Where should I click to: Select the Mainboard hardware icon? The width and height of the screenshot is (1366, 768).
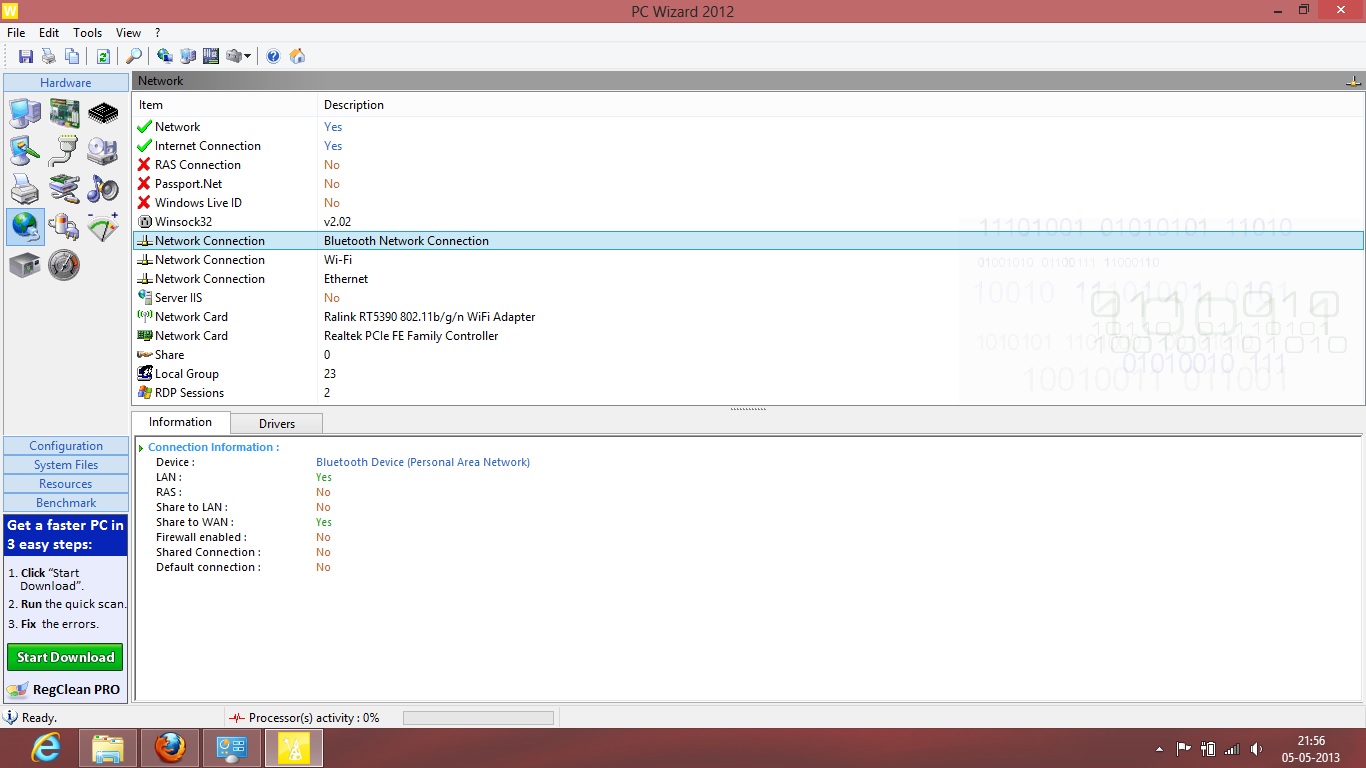click(64, 113)
